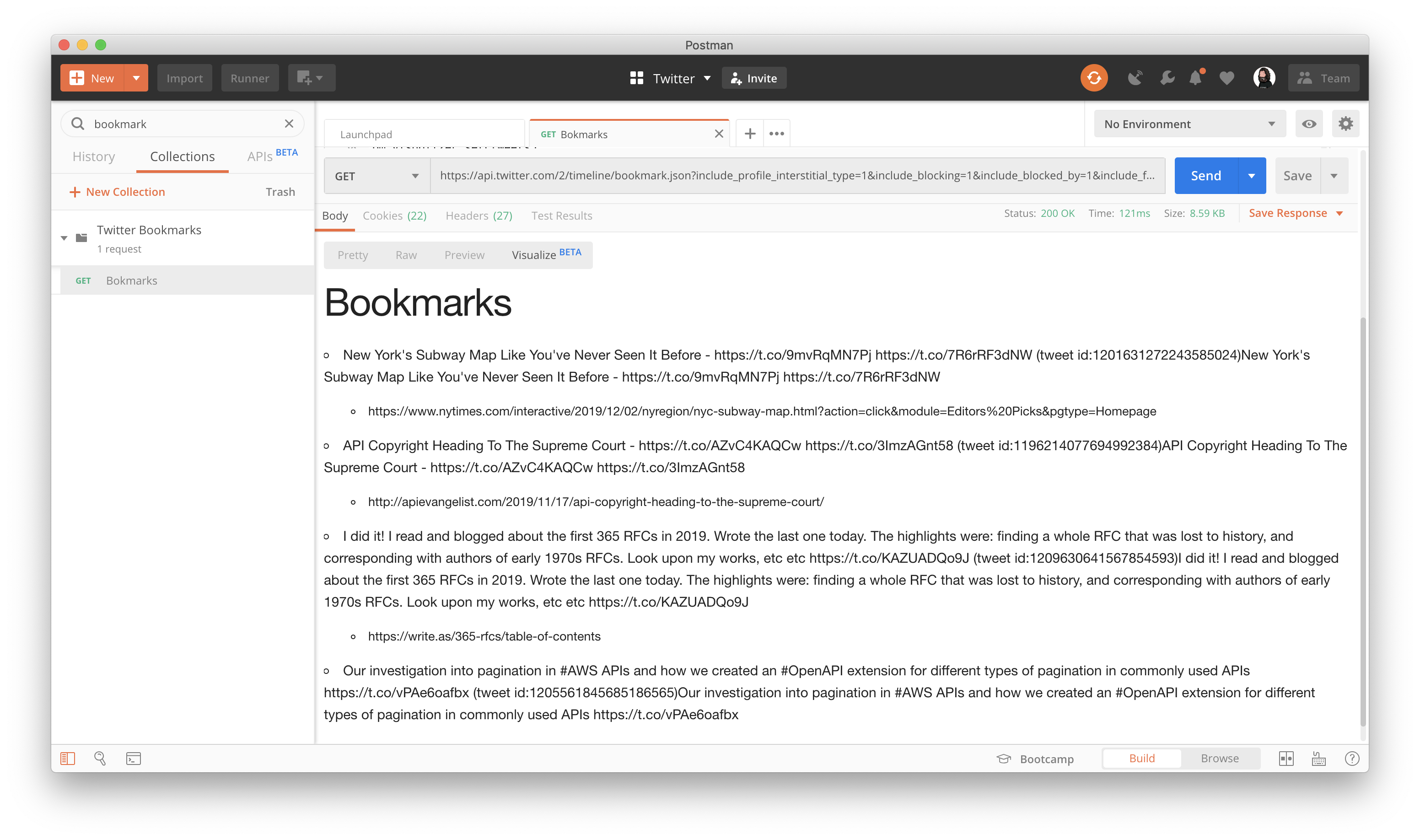This screenshot has height=840, width=1420.
Task: Clear the bookmark search with X
Action: (x=289, y=124)
